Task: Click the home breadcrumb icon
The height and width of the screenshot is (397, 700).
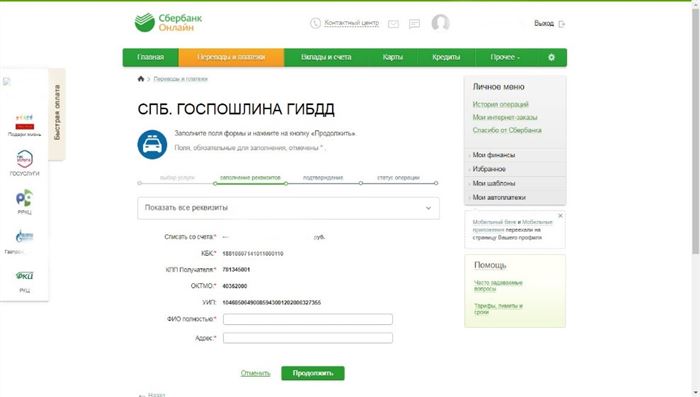Action: (x=141, y=79)
